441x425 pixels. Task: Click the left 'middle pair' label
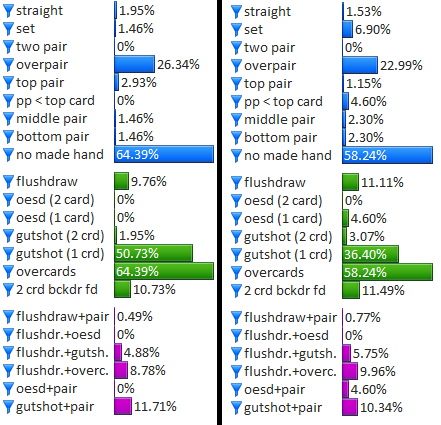pyautogui.click(x=52, y=119)
